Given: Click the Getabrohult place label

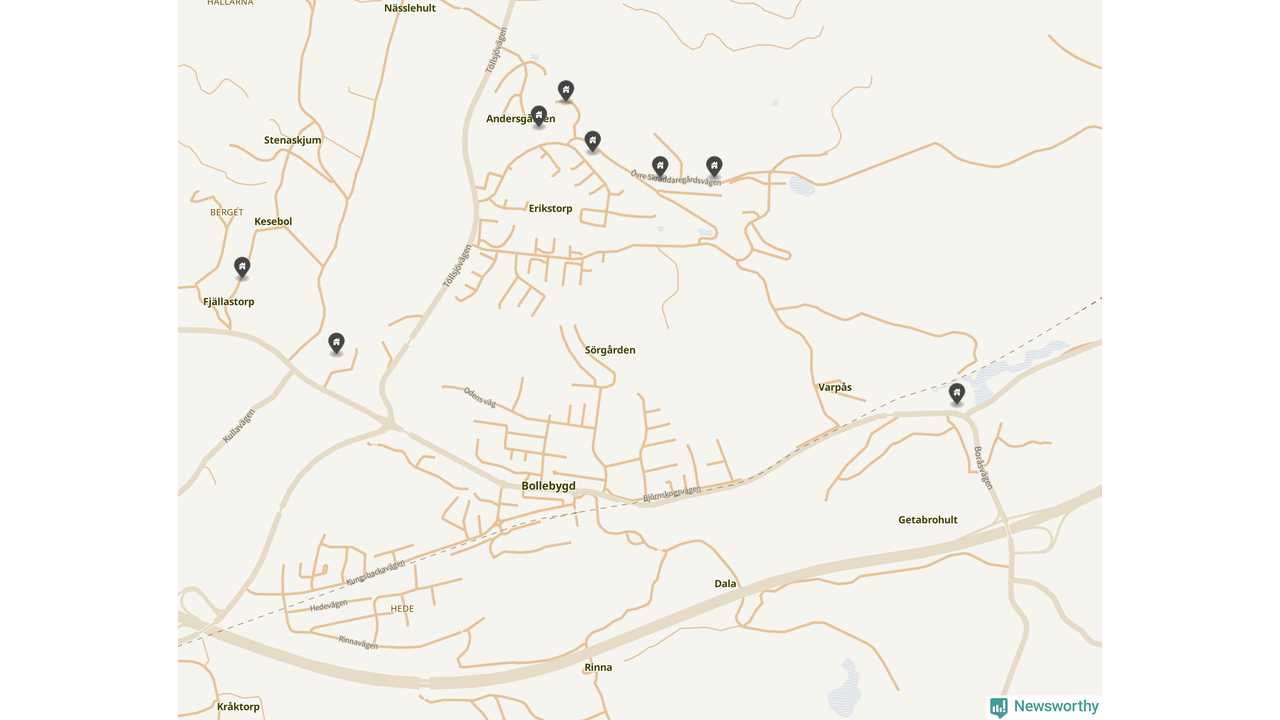Looking at the screenshot, I should point(928,520).
